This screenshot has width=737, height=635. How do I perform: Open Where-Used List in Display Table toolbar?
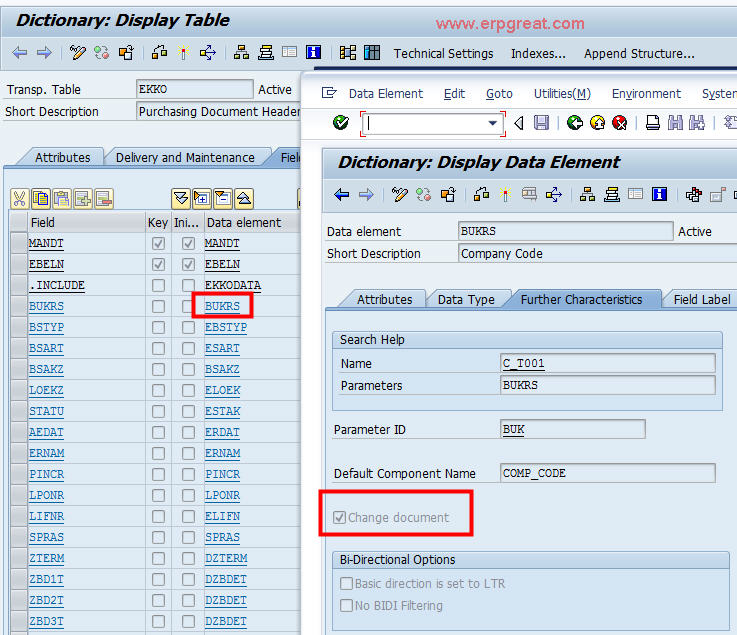208,53
